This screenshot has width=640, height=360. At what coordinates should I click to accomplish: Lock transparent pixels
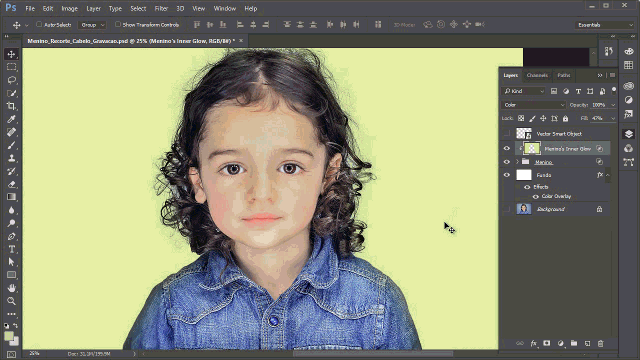(x=521, y=118)
